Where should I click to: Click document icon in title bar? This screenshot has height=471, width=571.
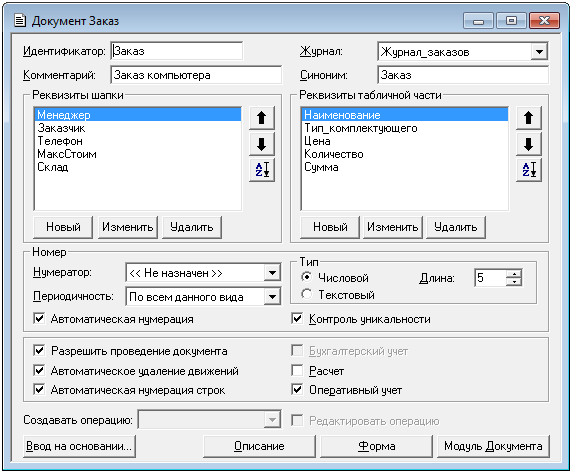coord(20,20)
